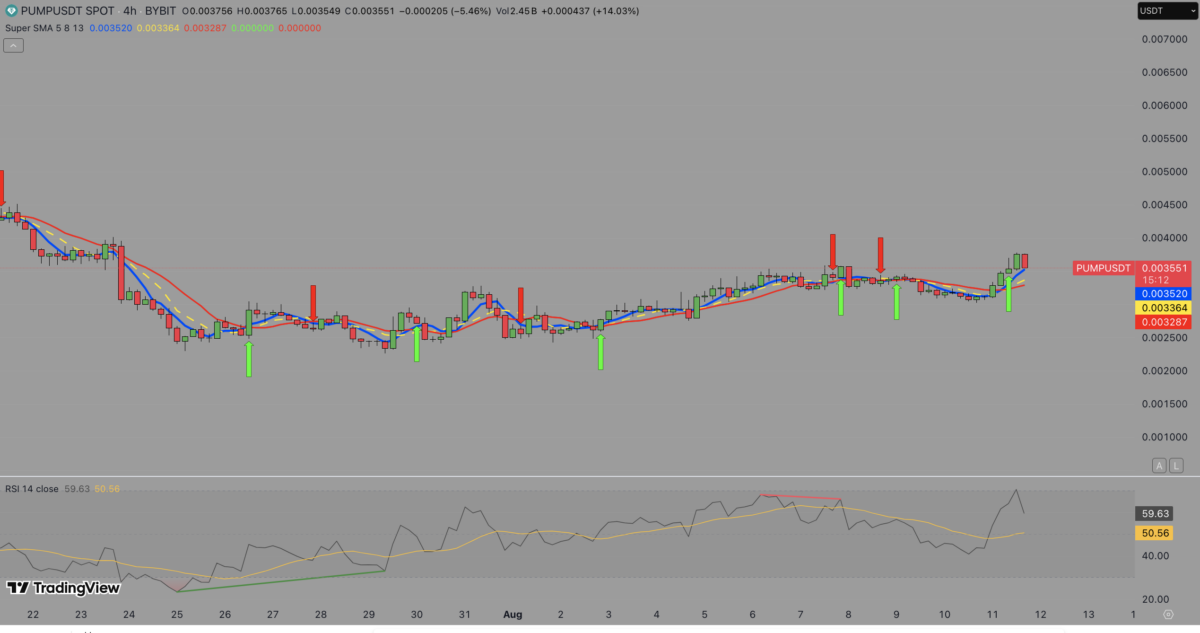Click the 22 date label on the time axis
This screenshot has height=633, width=1200.
(x=34, y=614)
